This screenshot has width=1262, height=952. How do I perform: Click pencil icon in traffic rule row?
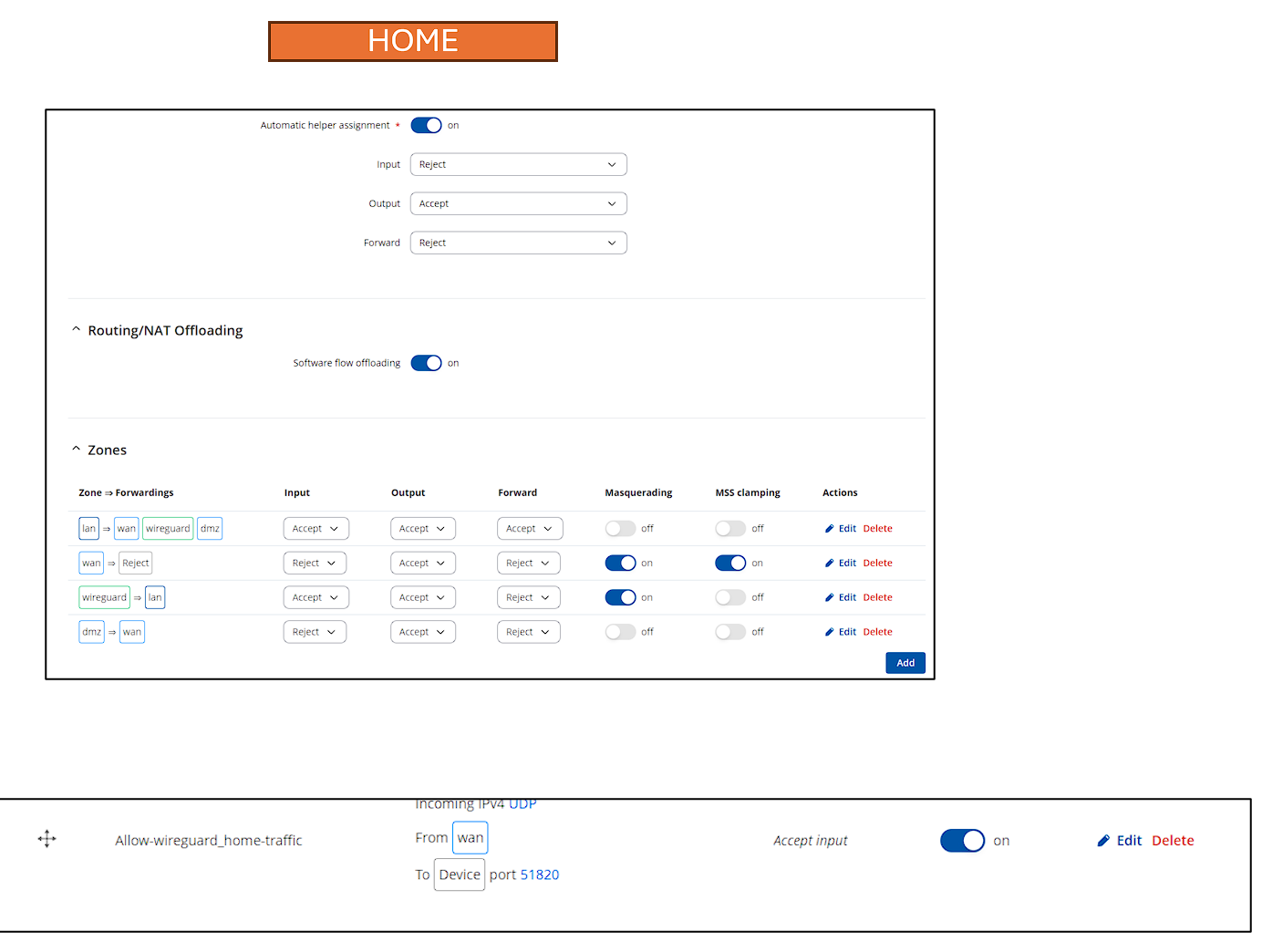point(1103,841)
